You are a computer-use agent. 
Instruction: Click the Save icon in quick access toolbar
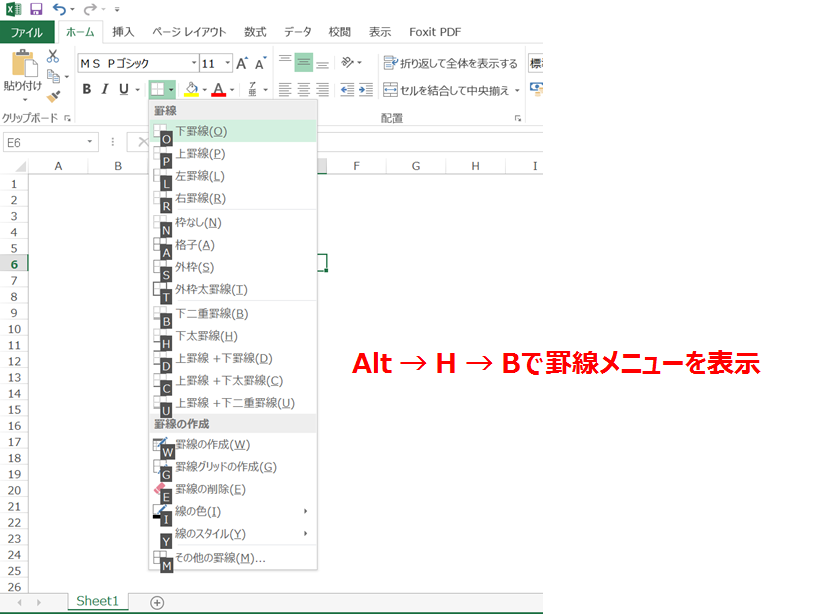click(x=36, y=9)
